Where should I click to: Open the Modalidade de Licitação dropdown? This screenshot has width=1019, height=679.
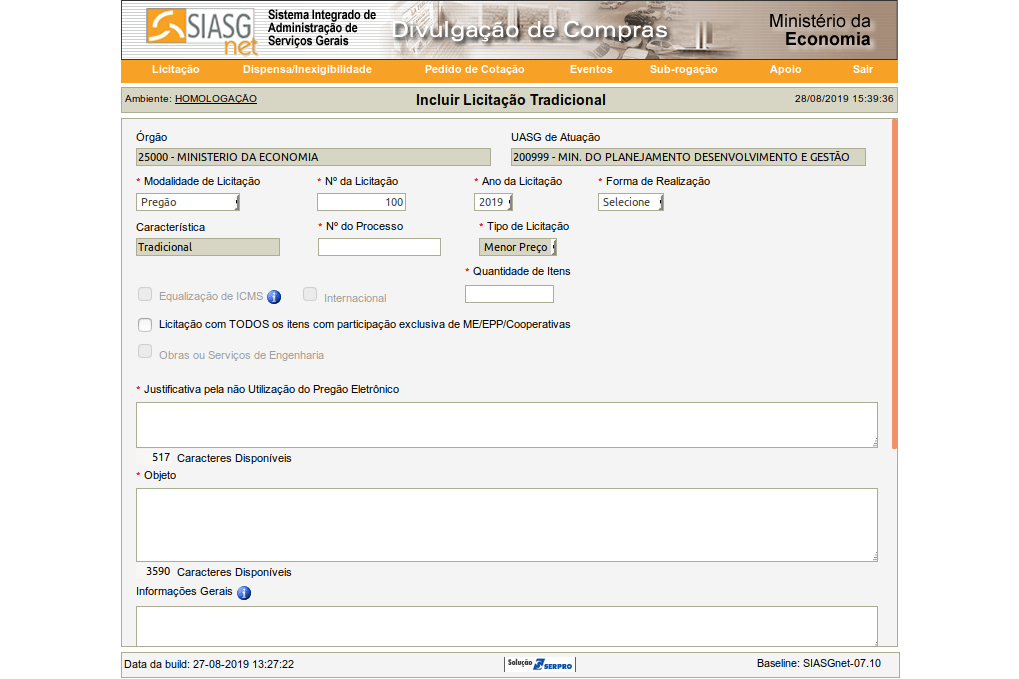point(188,202)
